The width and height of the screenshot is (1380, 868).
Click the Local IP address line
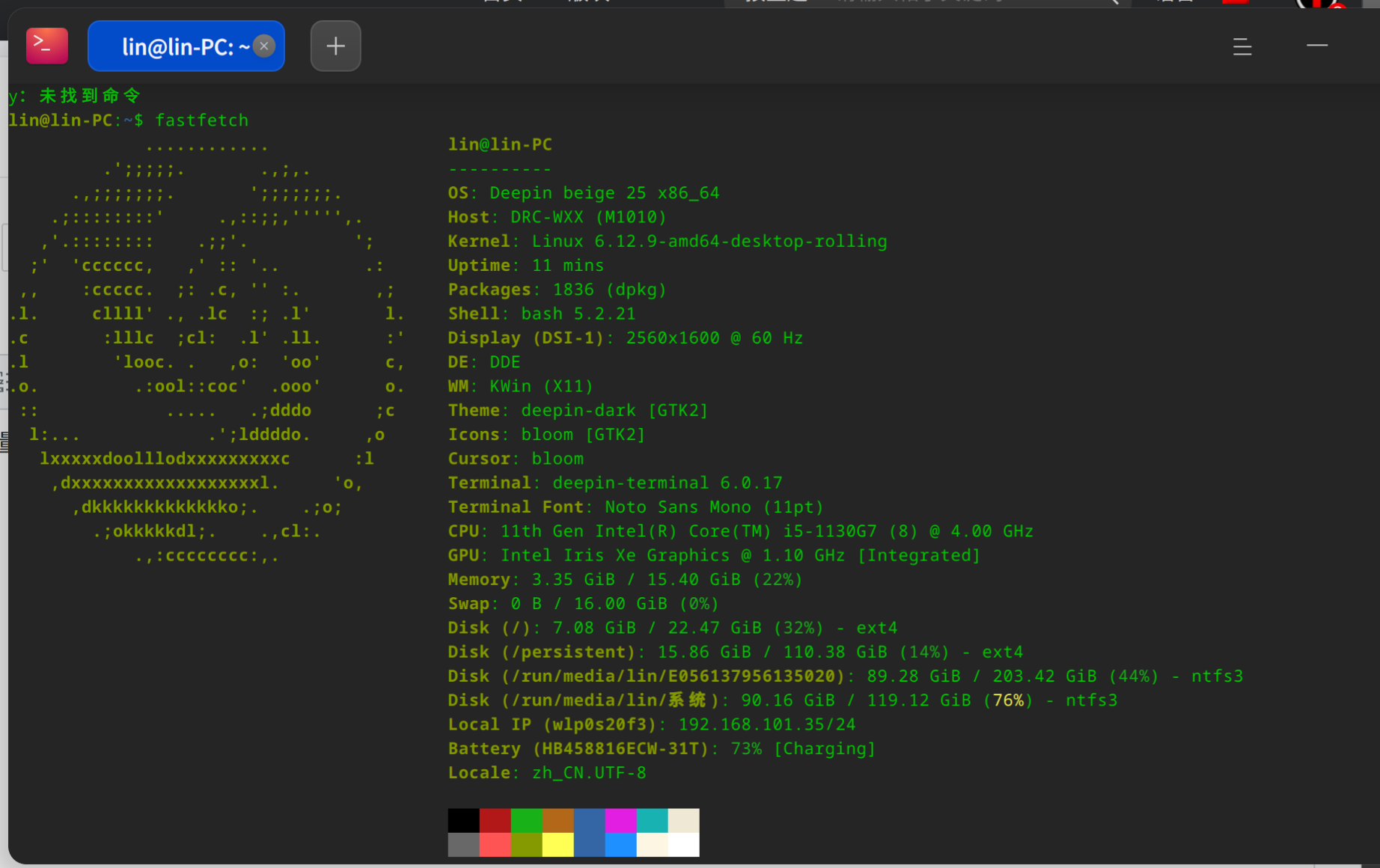coord(652,724)
